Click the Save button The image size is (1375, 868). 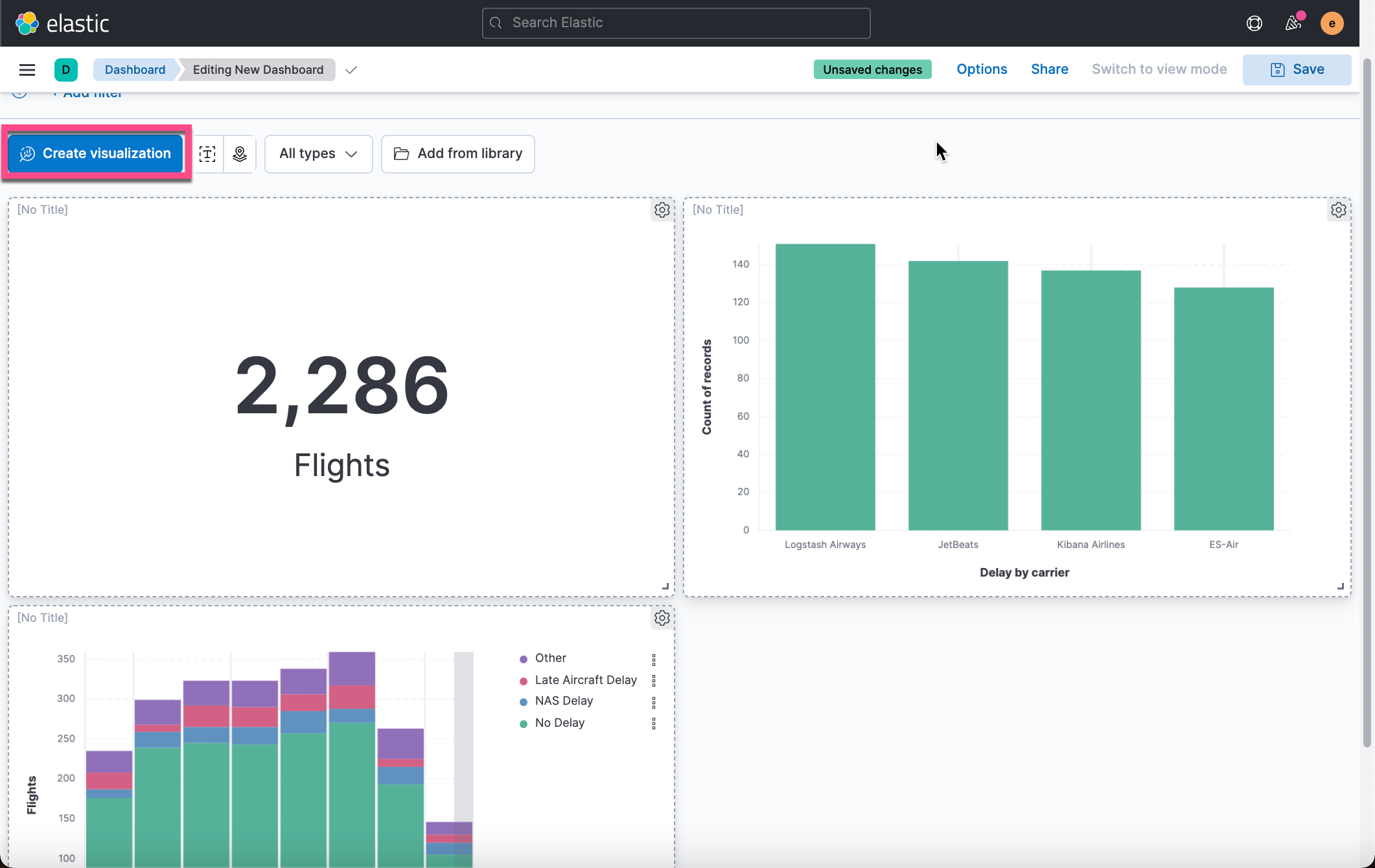click(1297, 69)
